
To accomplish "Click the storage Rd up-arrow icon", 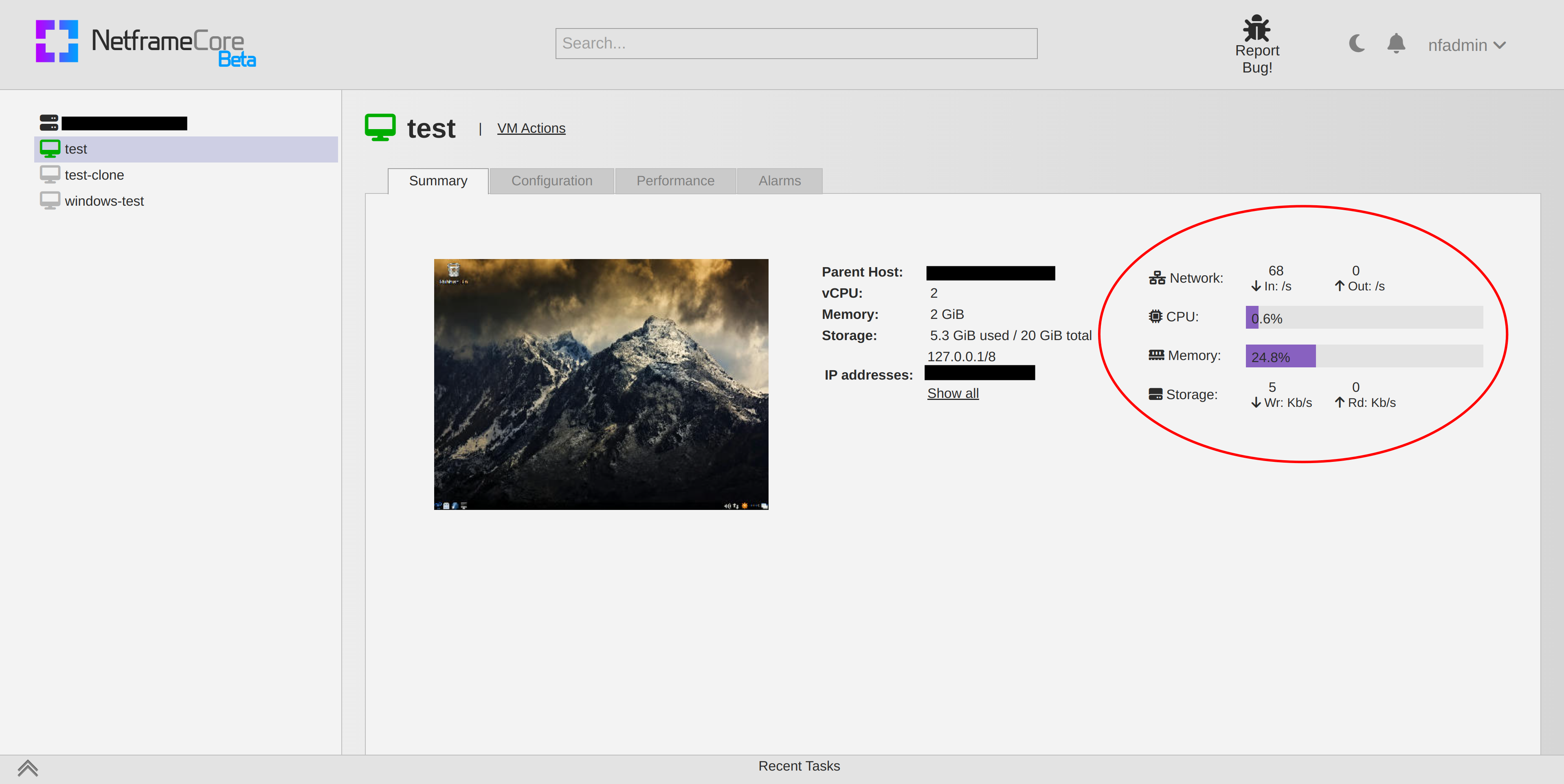I will [x=1339, y=403].
